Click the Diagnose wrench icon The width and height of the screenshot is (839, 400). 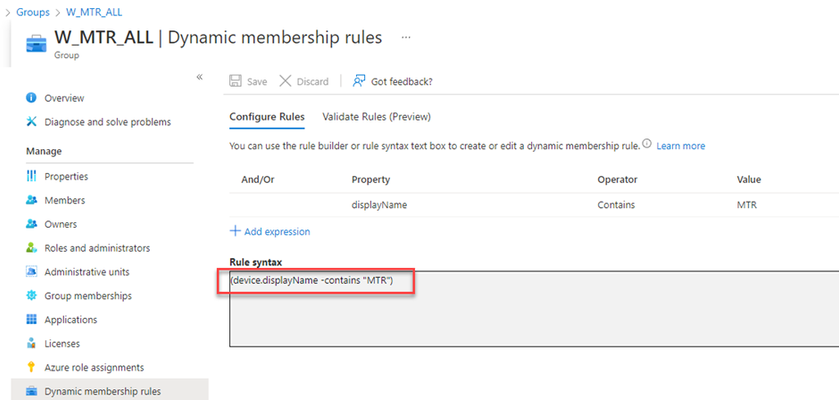tap(32, 121)
